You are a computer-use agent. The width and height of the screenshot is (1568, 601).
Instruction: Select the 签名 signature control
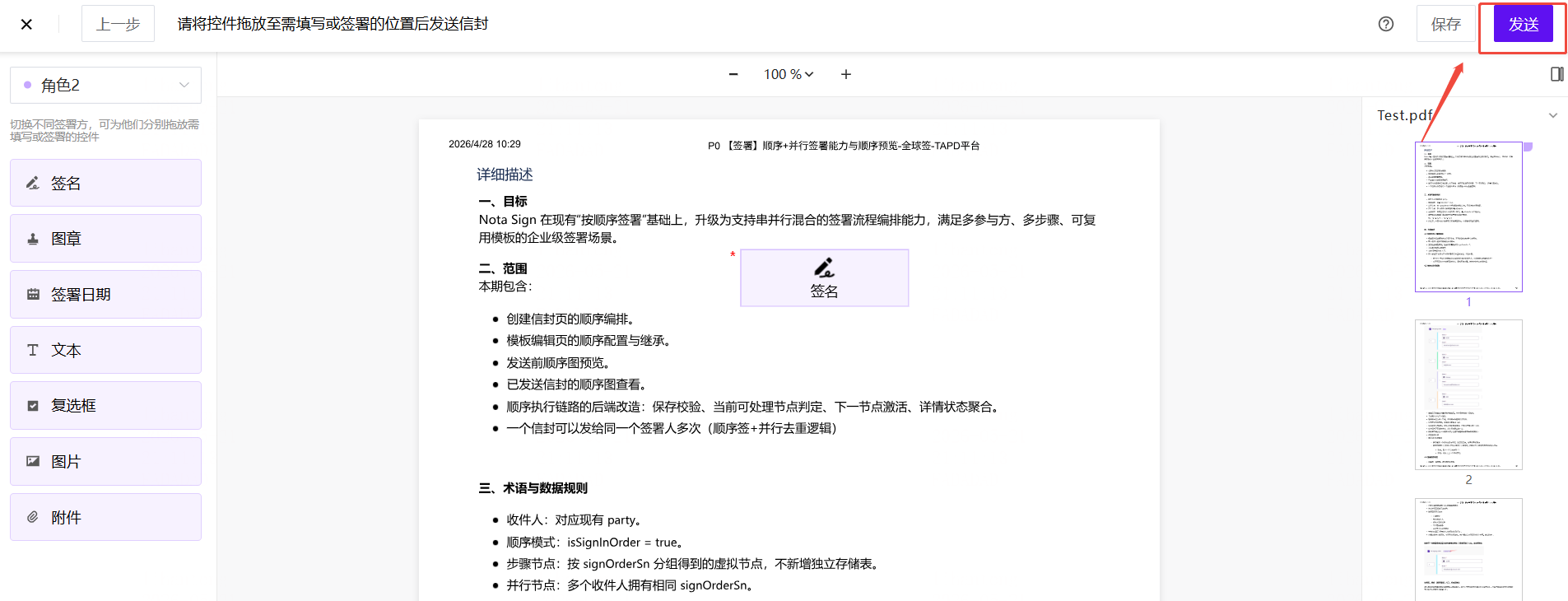coord(105,183)
